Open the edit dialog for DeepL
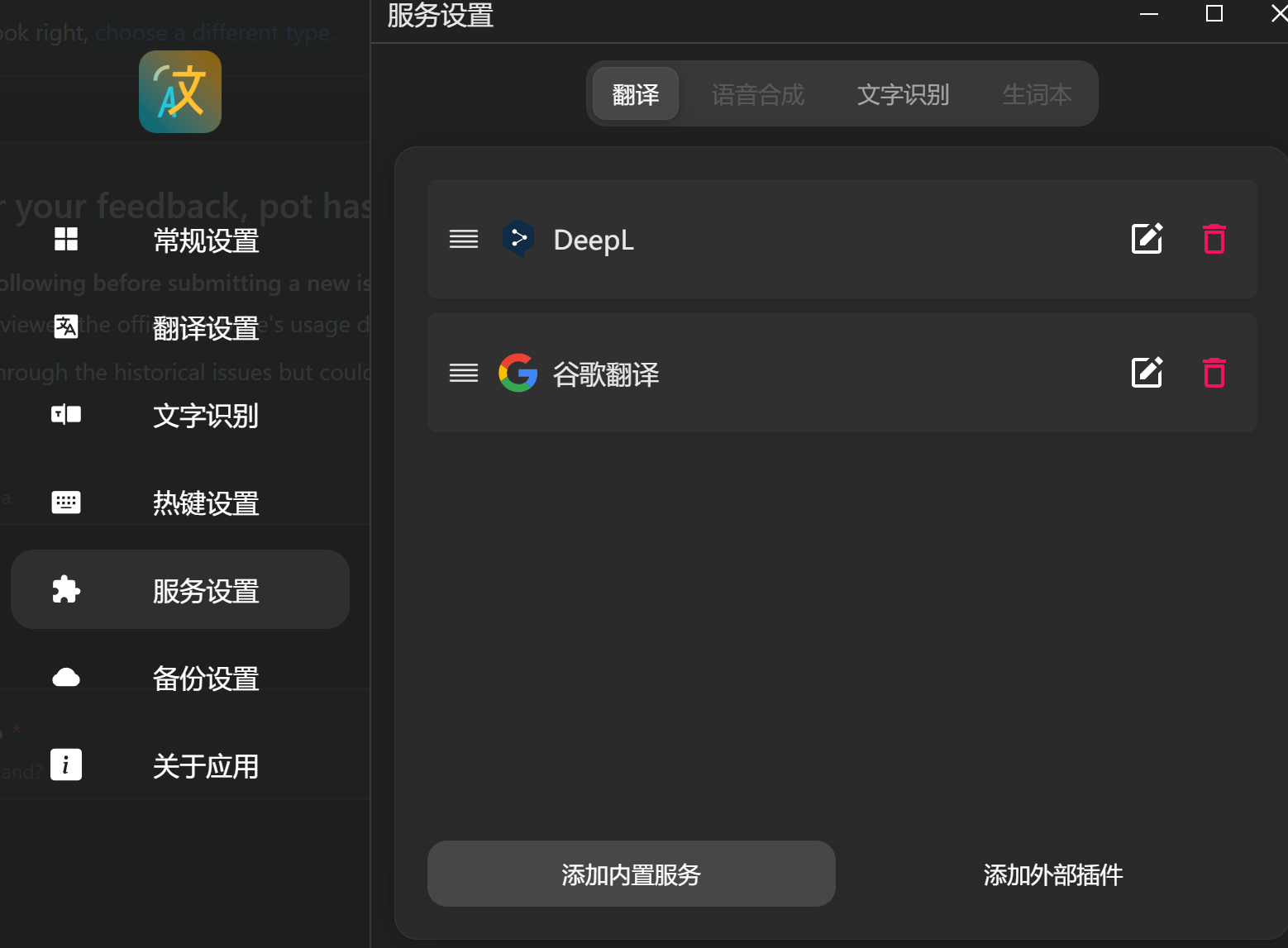1288x948 pixels. [1147, 239]
